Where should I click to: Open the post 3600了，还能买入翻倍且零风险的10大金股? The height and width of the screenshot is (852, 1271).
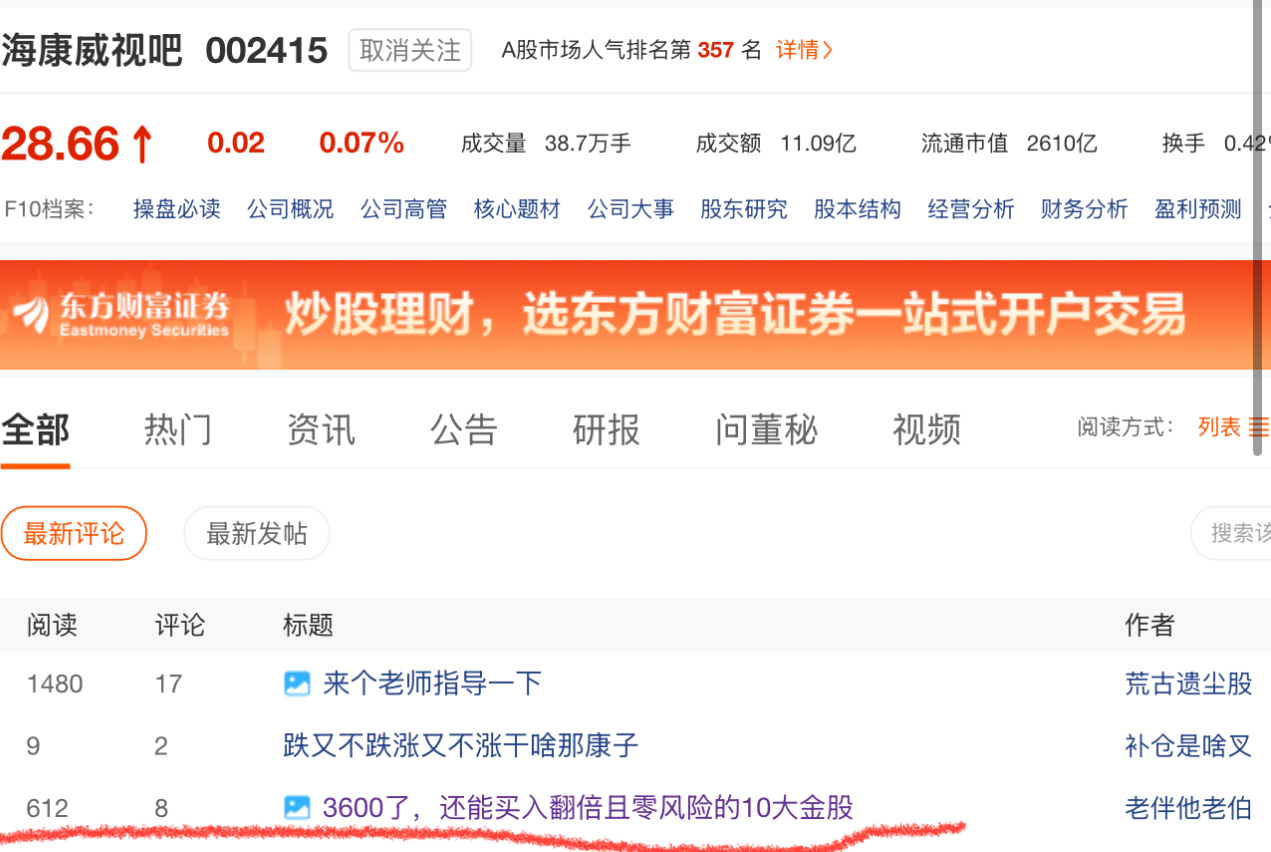pos(588,808)
